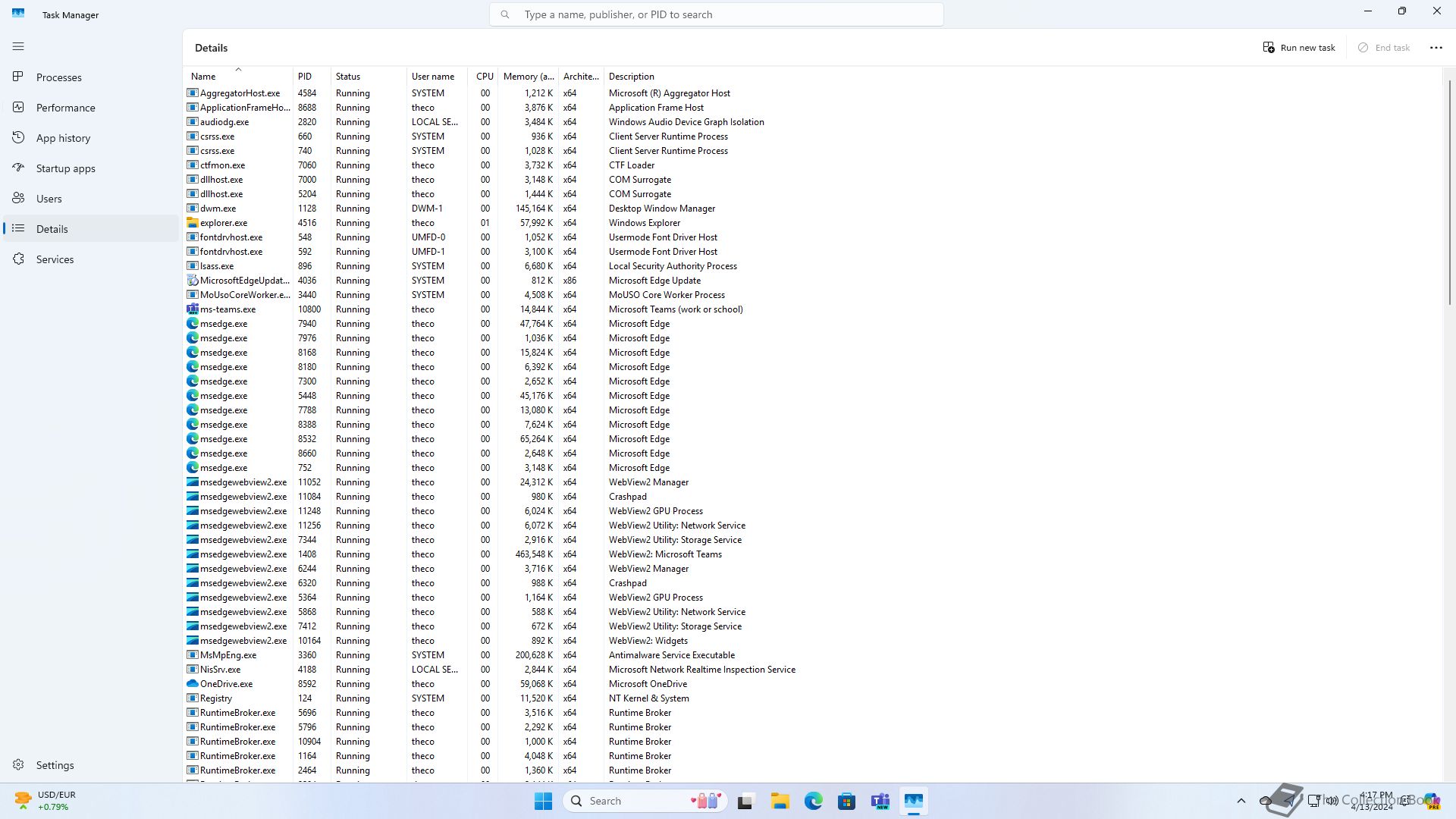This screenshot has height=819, width=1456.
Task: Switch to the Processes page
Action: (91, 77)
